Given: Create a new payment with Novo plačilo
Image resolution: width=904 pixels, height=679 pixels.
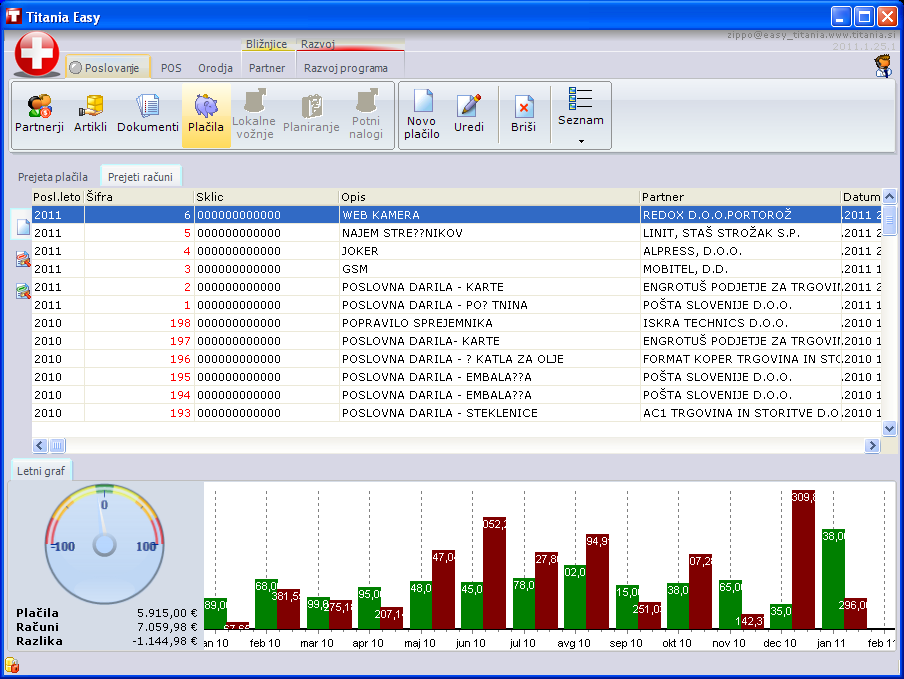Looking at the screenshot, I should point(422,115).
